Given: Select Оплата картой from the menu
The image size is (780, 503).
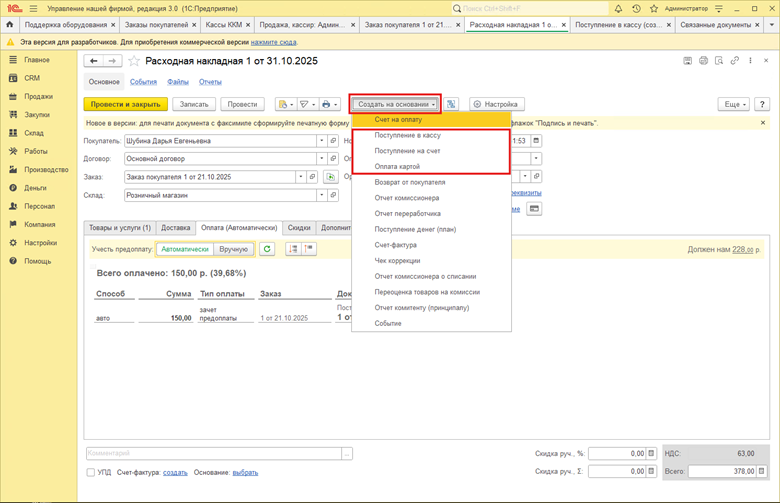Looking at the screenshot, I should pos(396,166).
